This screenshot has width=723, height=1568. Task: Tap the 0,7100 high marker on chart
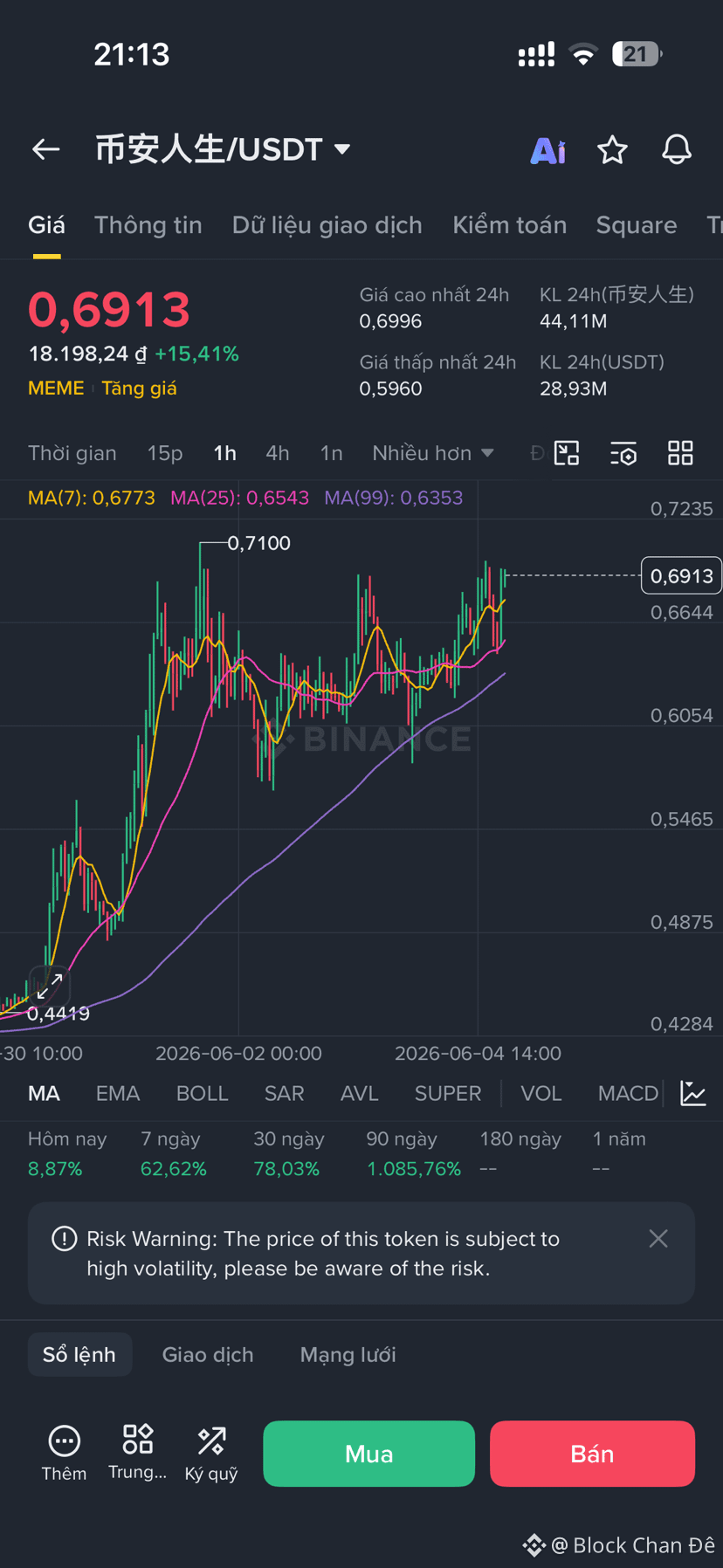pyautogui.click(x=259, y=543)
